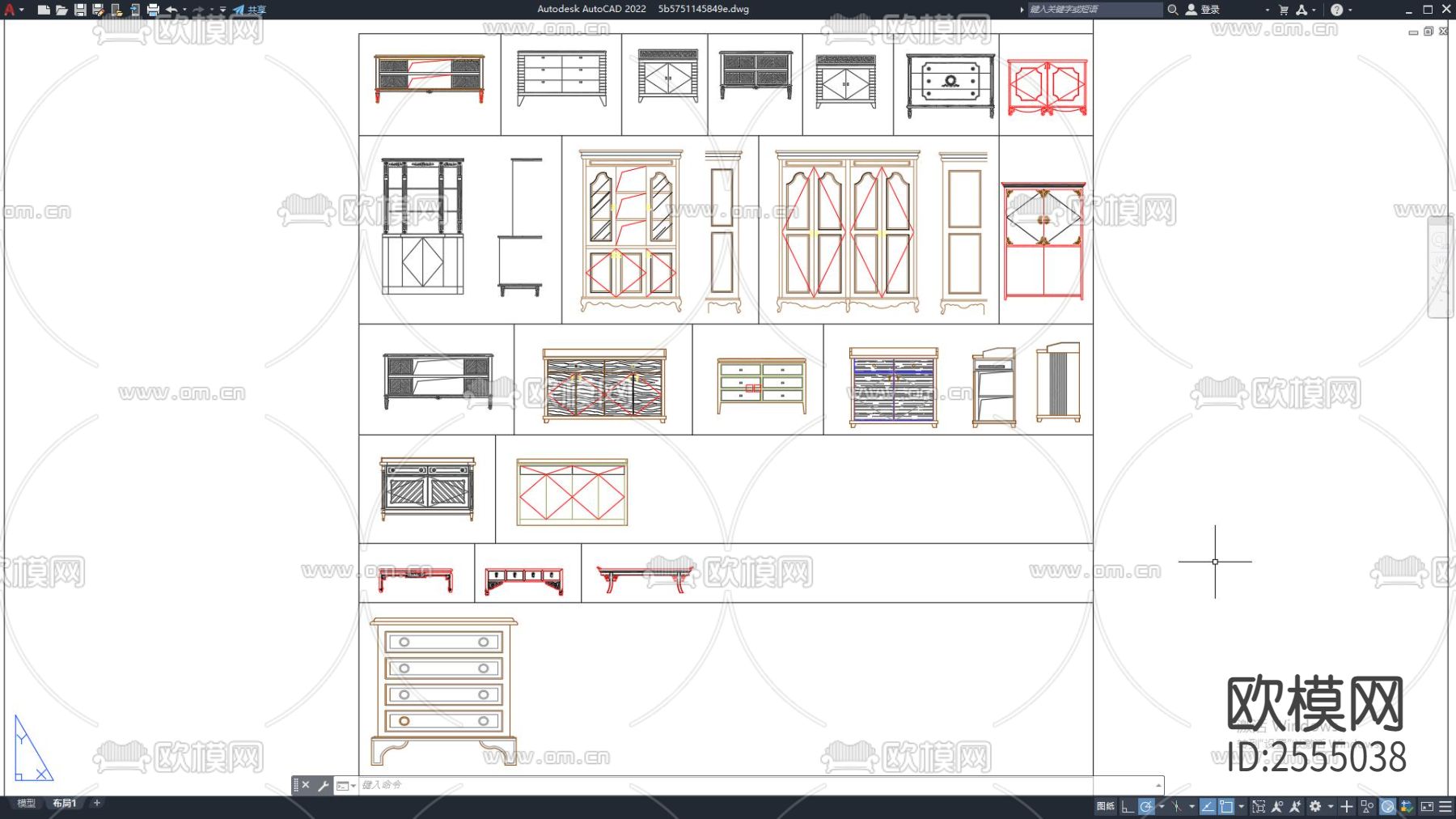Focus the keyword search input field
This screenshot has height=819, width=1456.
click(x=1094, y=10)
